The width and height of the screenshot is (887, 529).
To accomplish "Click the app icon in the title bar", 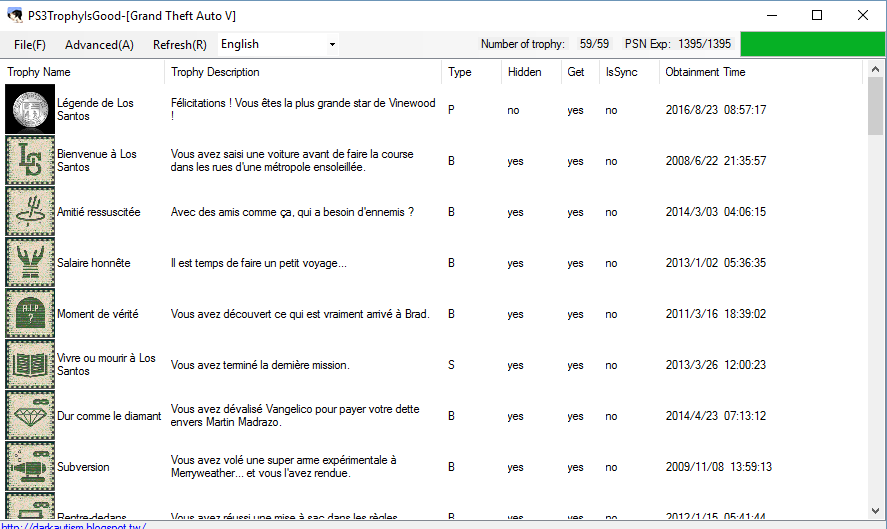I will [14, 15].
